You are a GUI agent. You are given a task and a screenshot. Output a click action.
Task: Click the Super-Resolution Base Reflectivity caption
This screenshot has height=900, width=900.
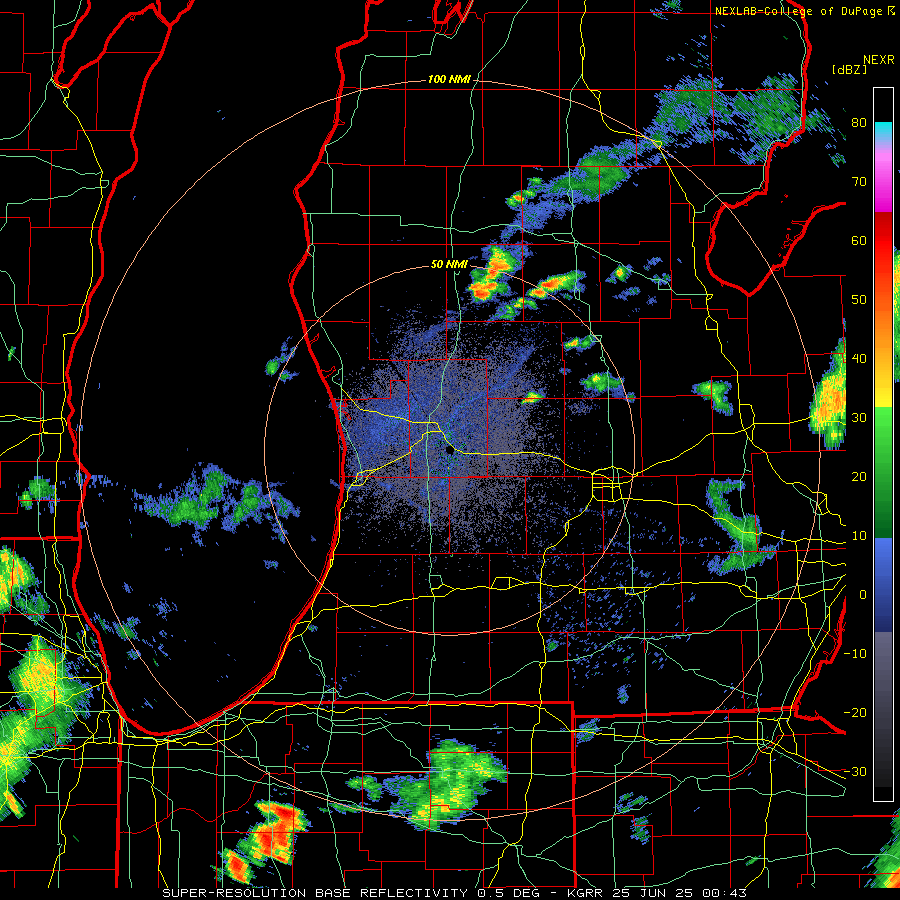[454, 893]
